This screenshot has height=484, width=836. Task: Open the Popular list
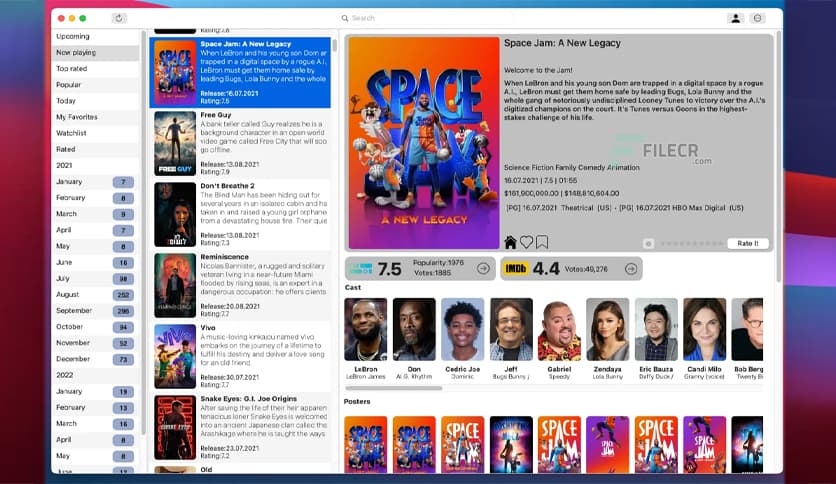(95, 85)
